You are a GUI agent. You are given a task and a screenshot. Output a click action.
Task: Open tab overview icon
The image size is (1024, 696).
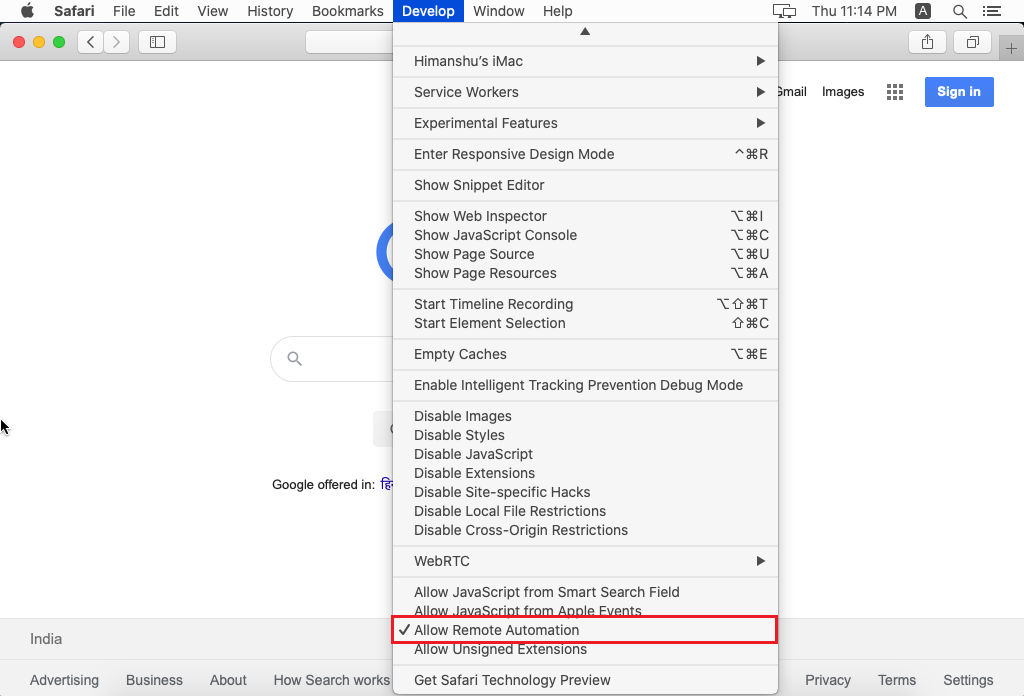(972, 42)
